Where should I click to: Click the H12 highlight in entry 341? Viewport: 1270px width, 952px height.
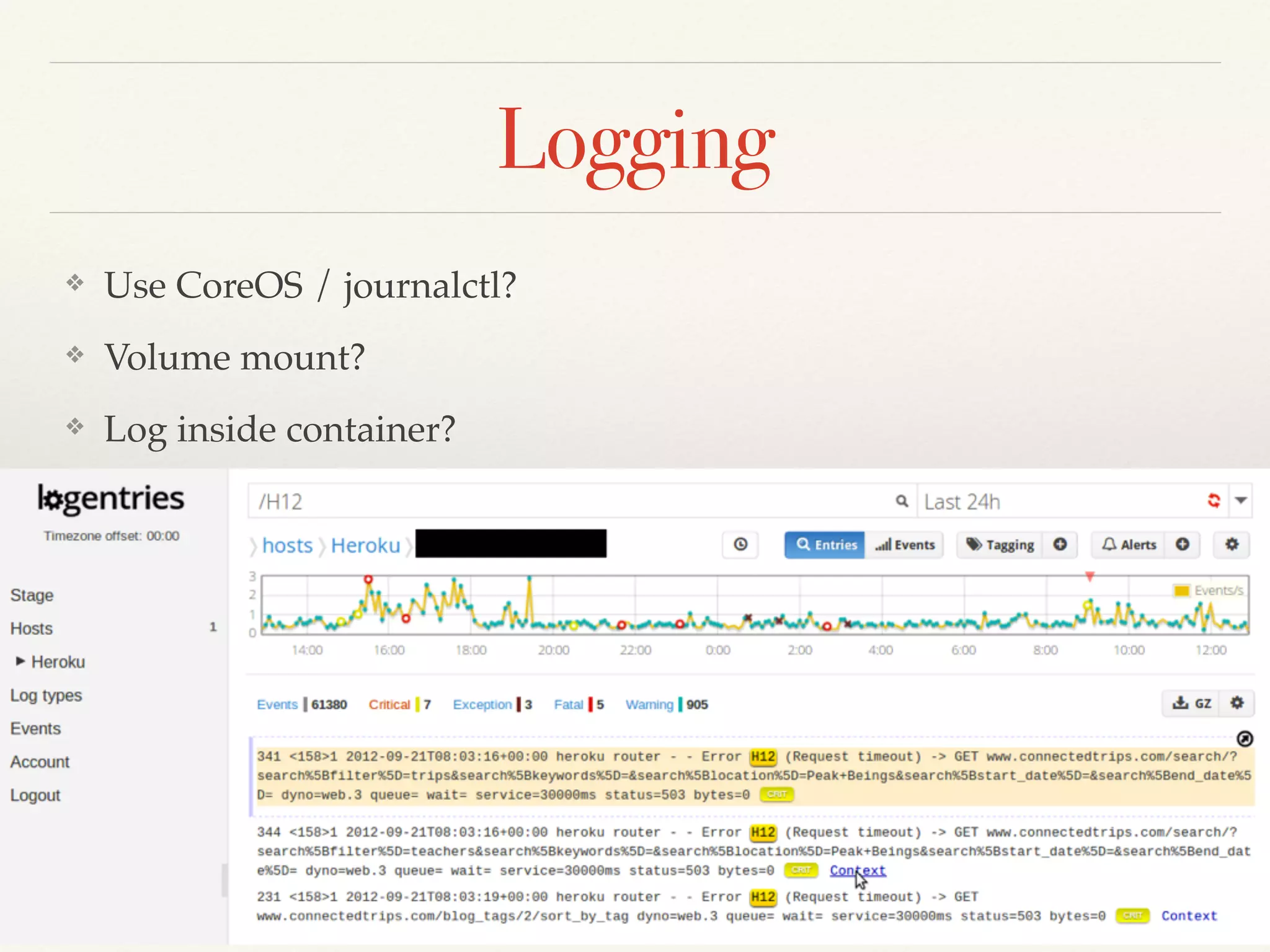pyautogui.click(x=763, y=756)
